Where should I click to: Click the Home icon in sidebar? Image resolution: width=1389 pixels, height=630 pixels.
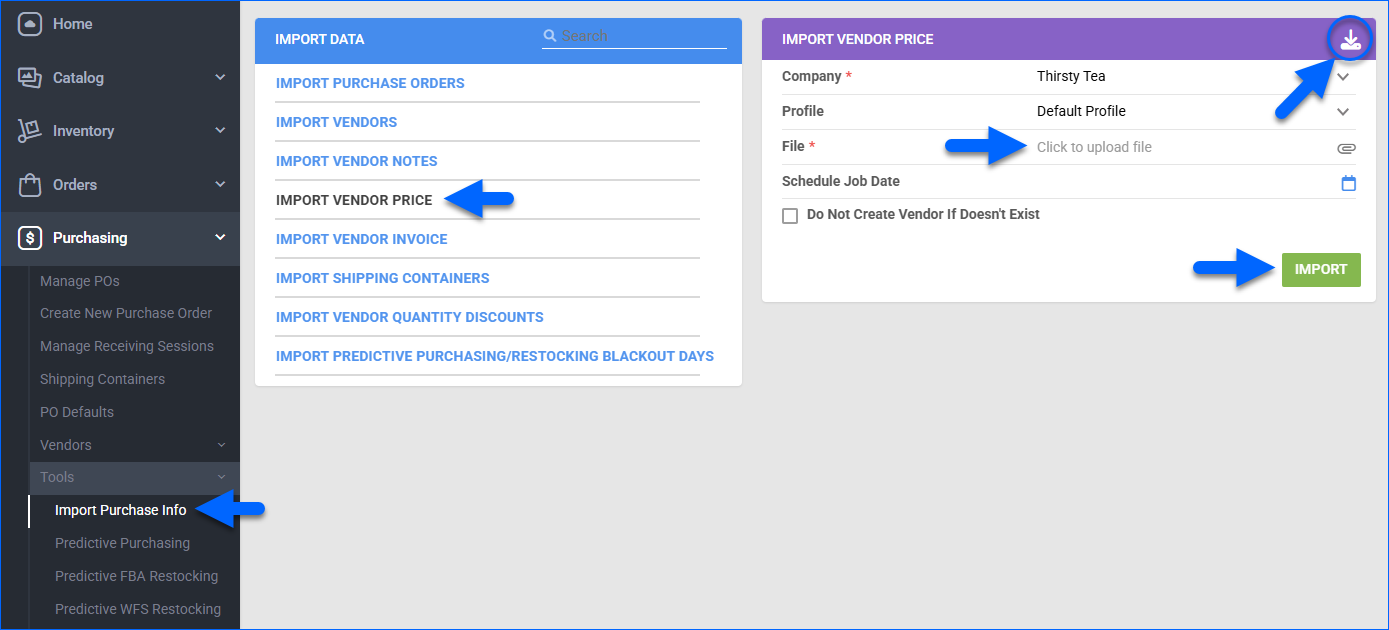[30, 24]
